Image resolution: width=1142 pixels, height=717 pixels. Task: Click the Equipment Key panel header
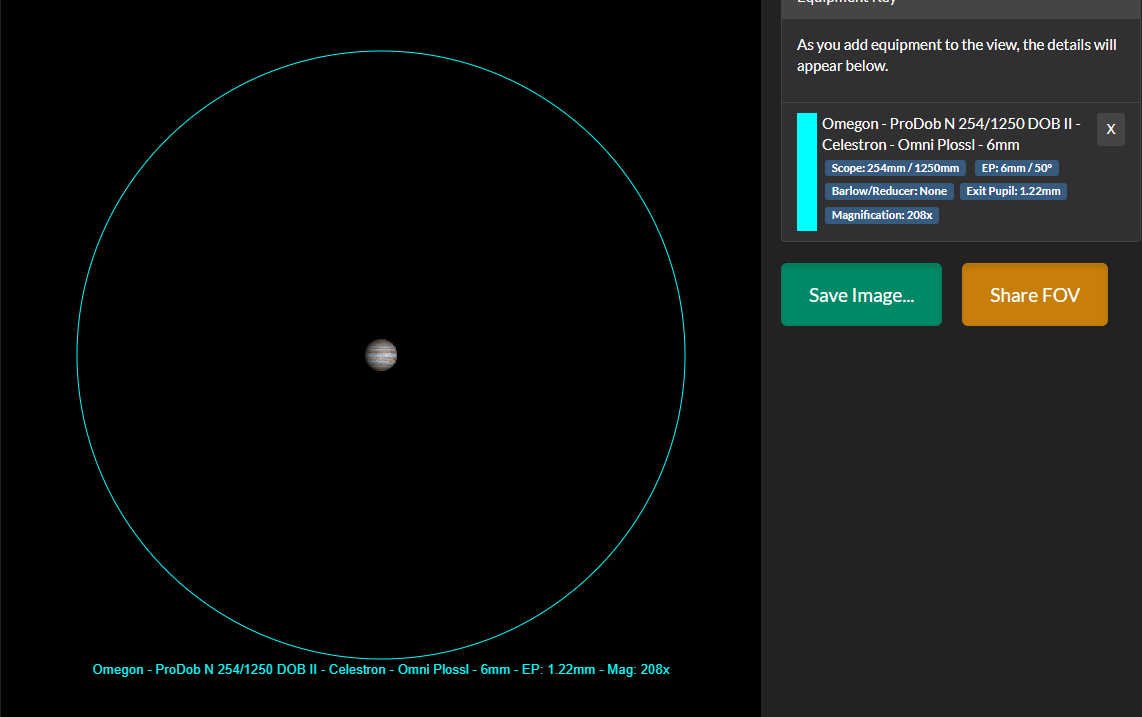[x=961, y=4]
